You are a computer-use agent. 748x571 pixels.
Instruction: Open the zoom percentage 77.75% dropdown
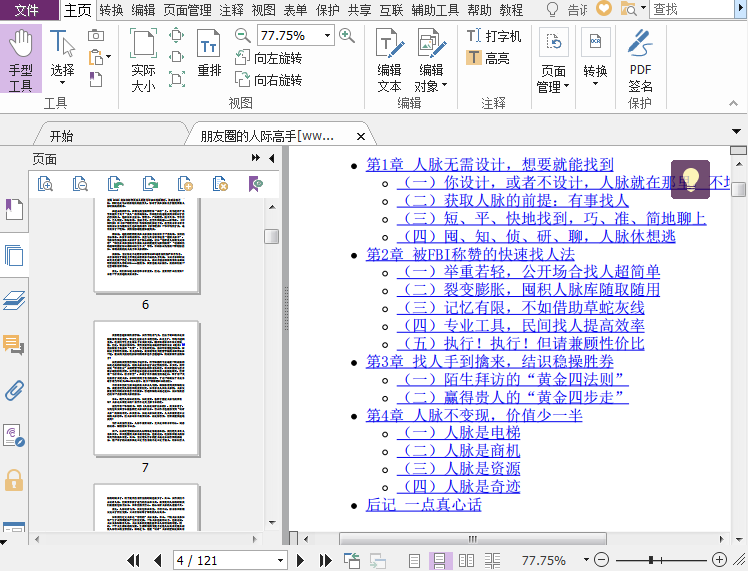click(x=327, y=35)
